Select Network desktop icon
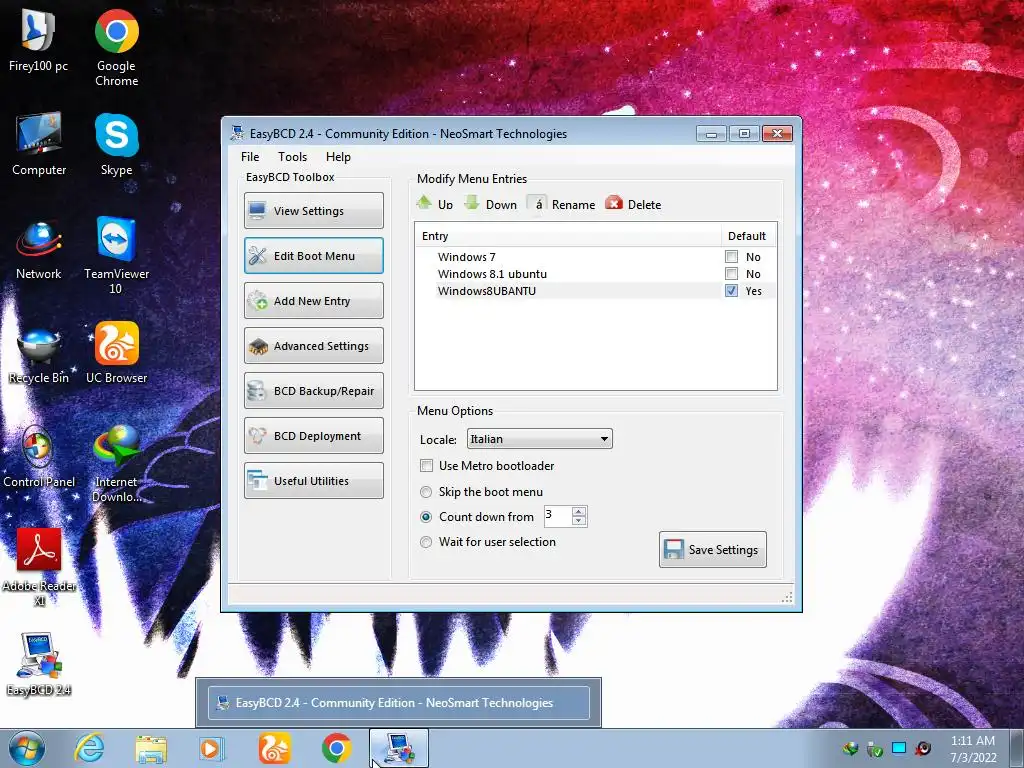1024x768 pixels. pyautogui.click(x=39, y=248)
